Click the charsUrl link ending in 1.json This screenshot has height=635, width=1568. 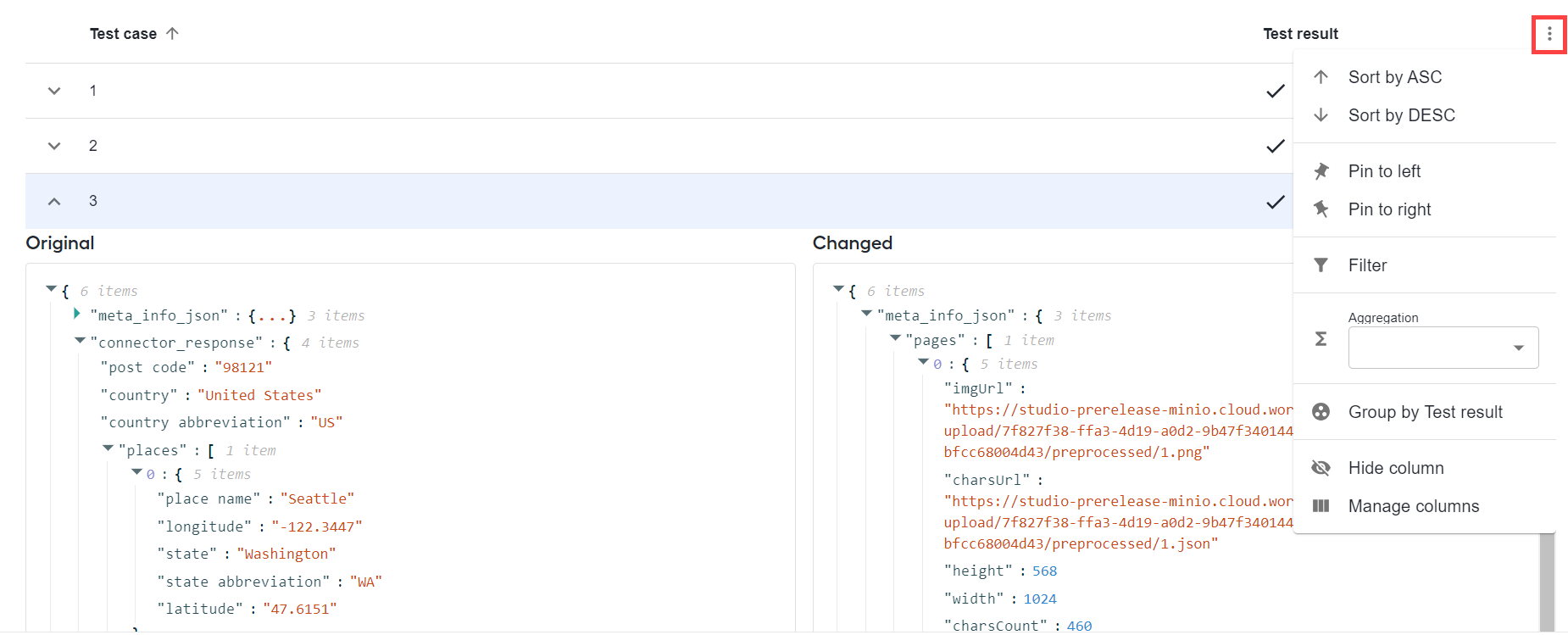pyautogui.click(x=1118, y=523)
